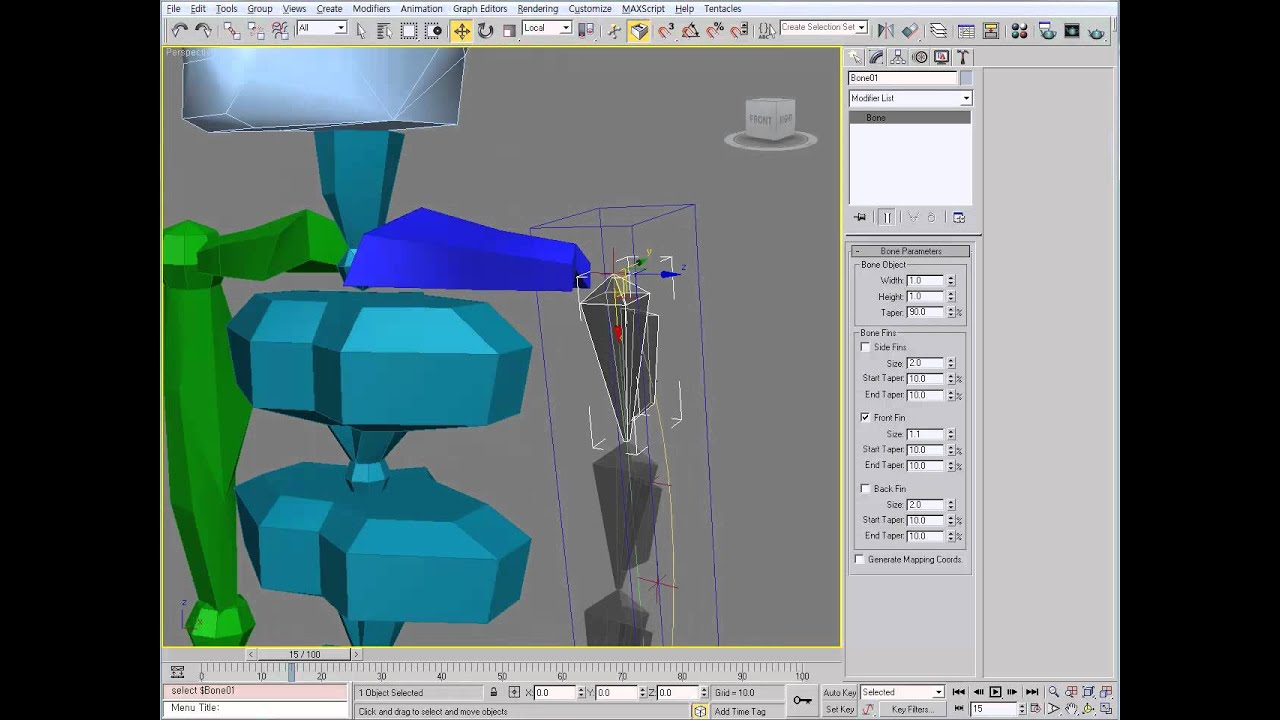Click the Bone01 object color swatch
Screen dimensions: 1280x720
pyautogui.click(x=966, y=78)
